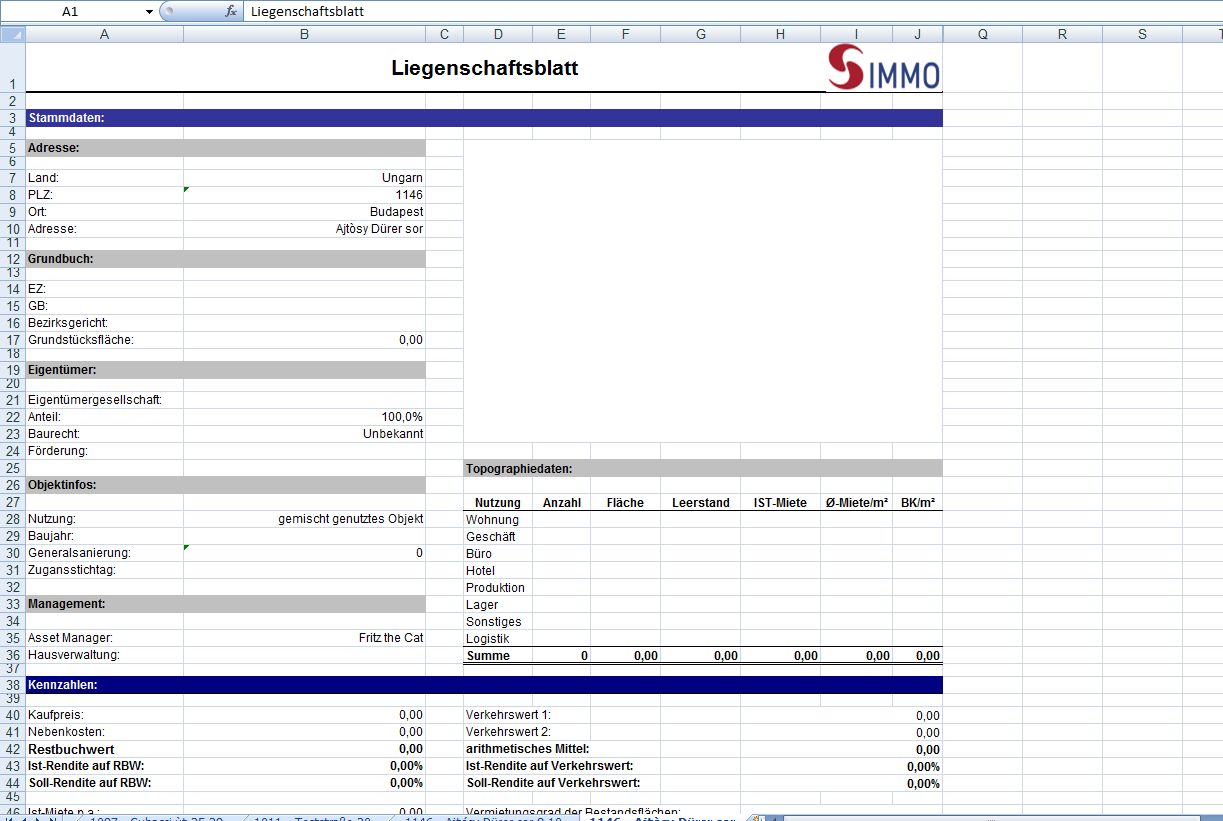Click the Topographiedaten: section header

tap(704, 468)
